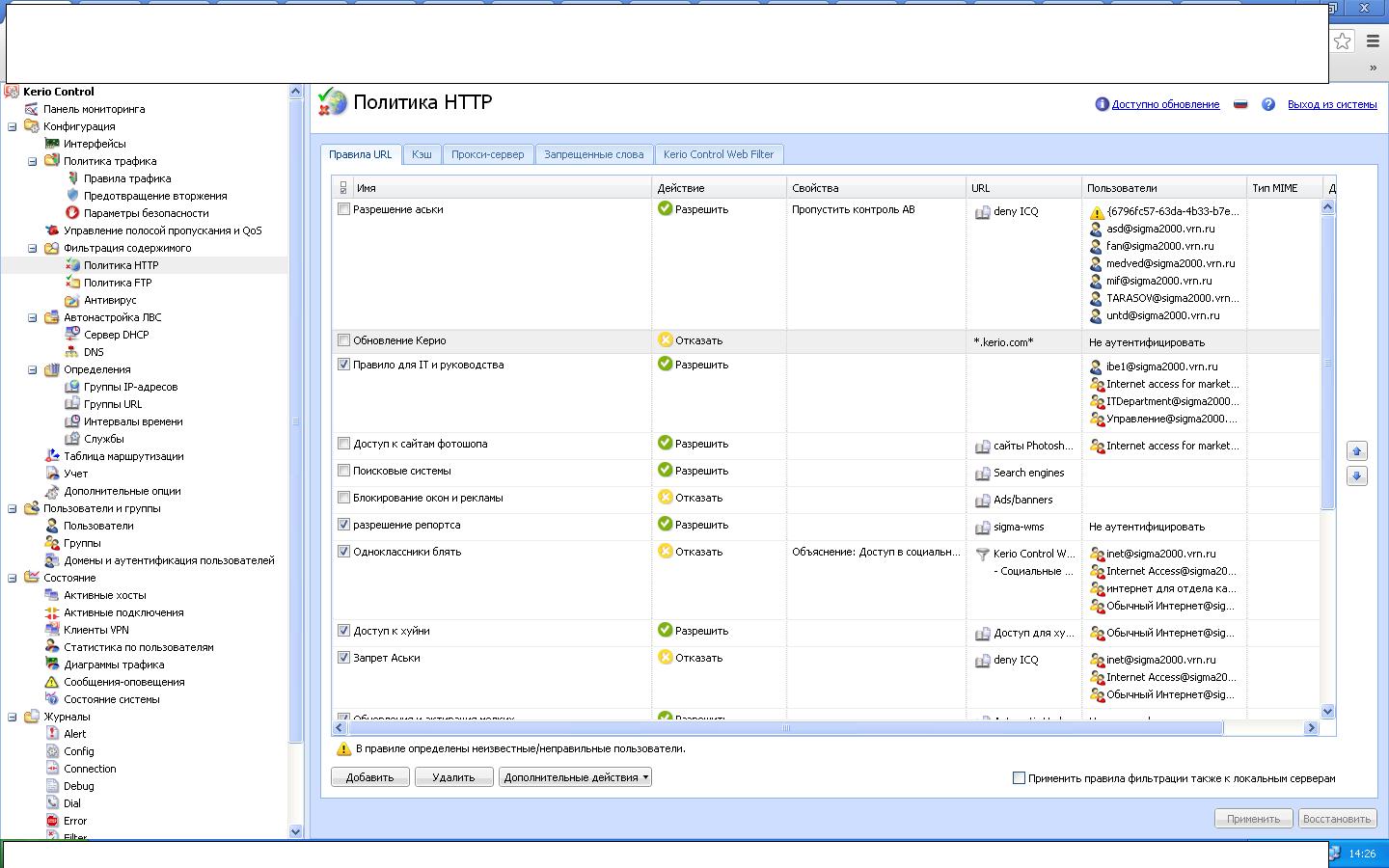
Task: Click the horizontal scrollbar of rules table
Action: tap(785, 728)
